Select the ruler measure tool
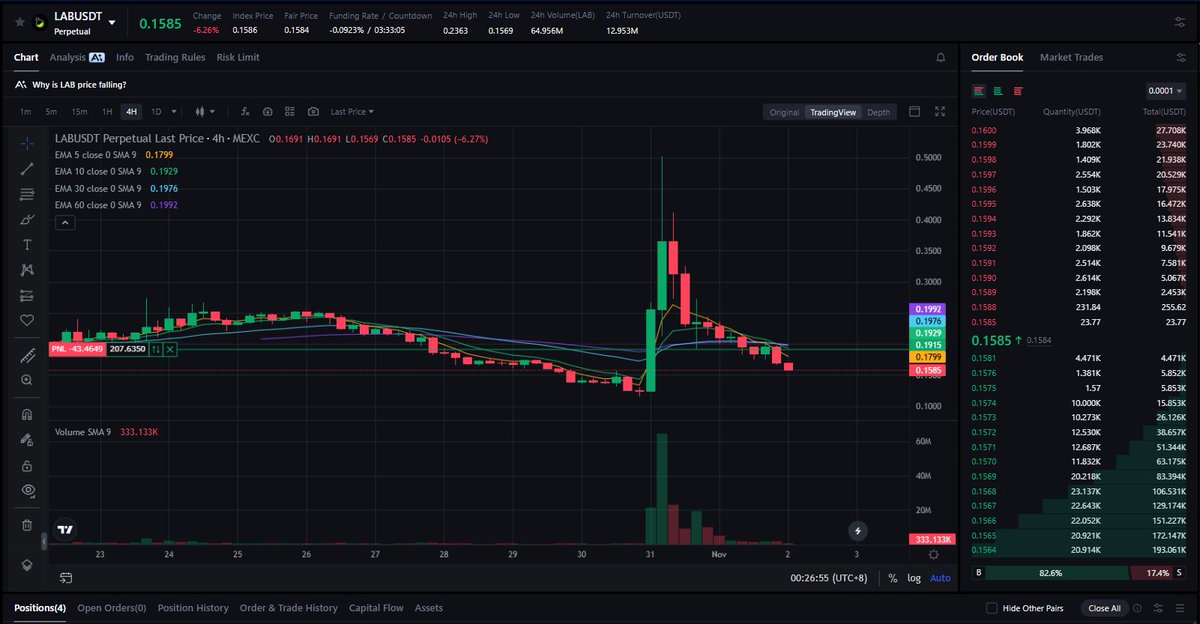The height and width of the screenshot is (624, 1200). [x=27, y=355]
